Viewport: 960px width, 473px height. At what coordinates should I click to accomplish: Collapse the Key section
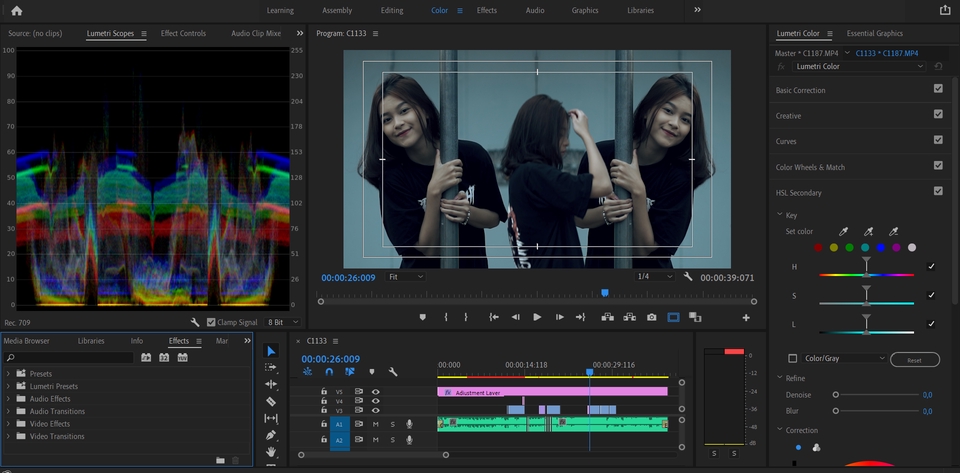click(x=779, y=215)
